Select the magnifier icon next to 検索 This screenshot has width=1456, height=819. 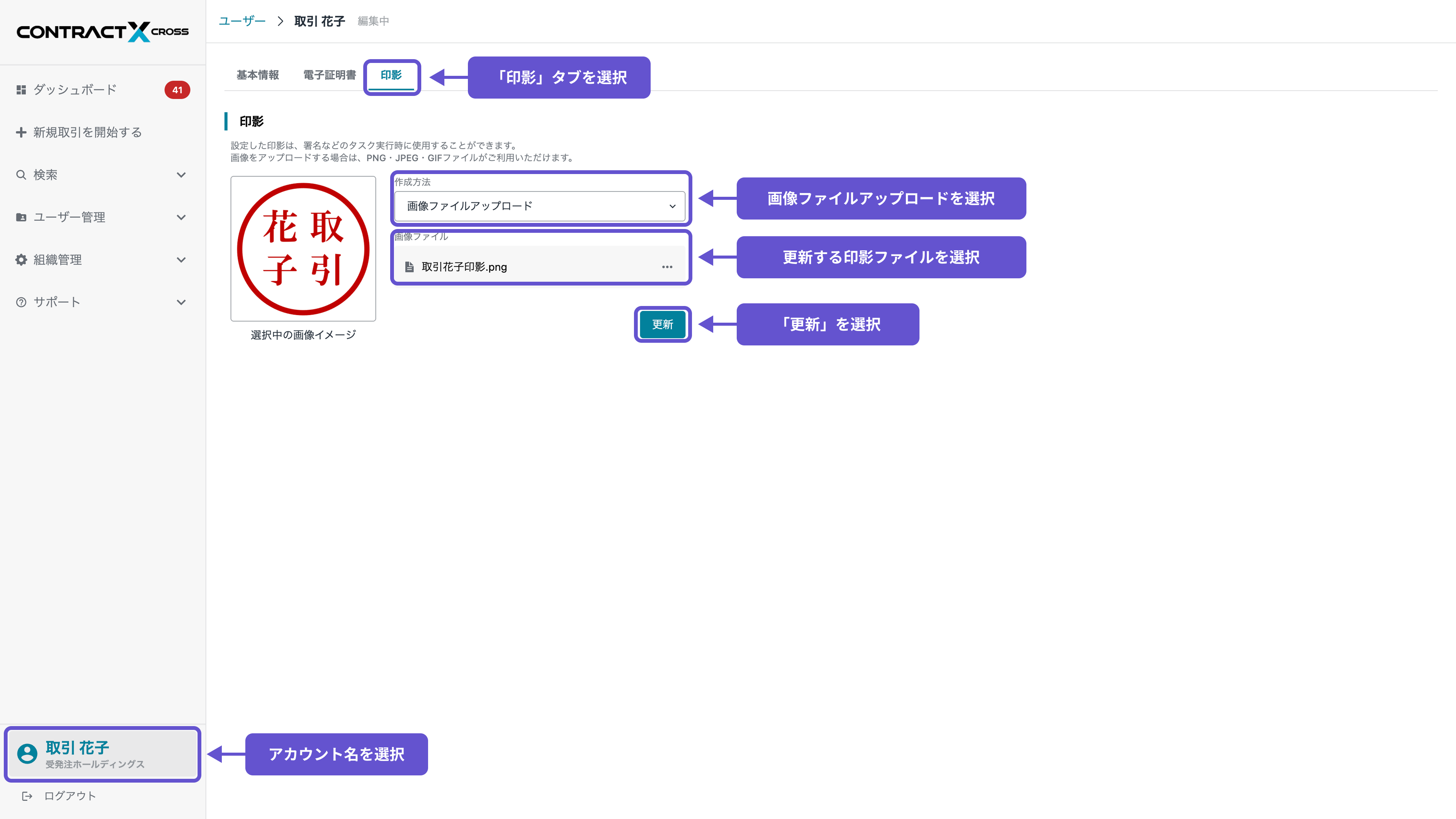coord(21,175)
